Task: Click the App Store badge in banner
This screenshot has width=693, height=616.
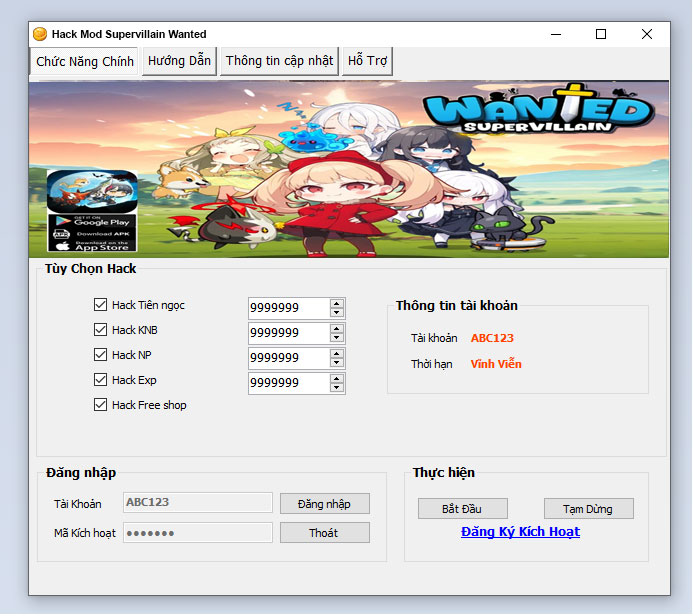Action: coord(92,246)
